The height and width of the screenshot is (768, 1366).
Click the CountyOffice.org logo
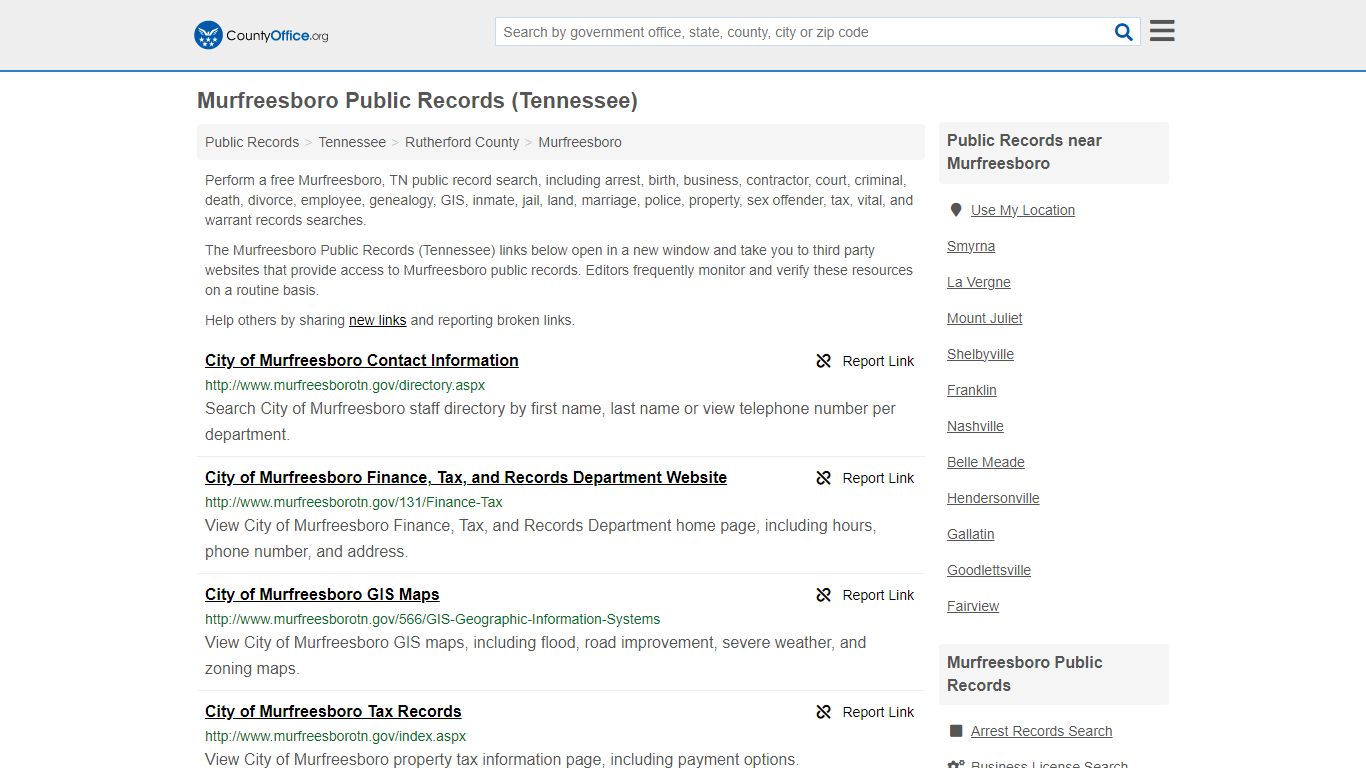(x=261, y=35)
